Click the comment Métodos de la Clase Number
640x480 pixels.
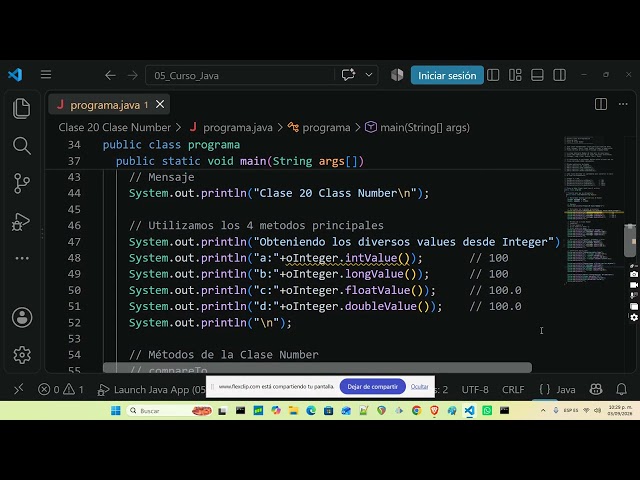click(224, 355)
